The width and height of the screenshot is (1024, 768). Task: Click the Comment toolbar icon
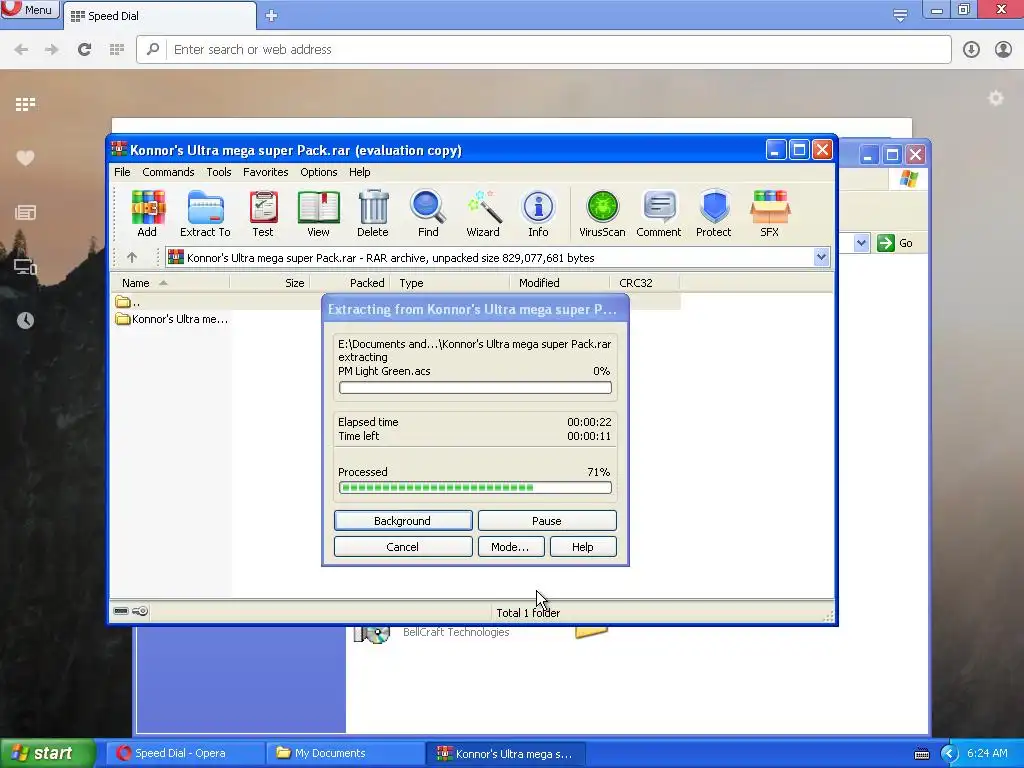click(x=658, y=214)
